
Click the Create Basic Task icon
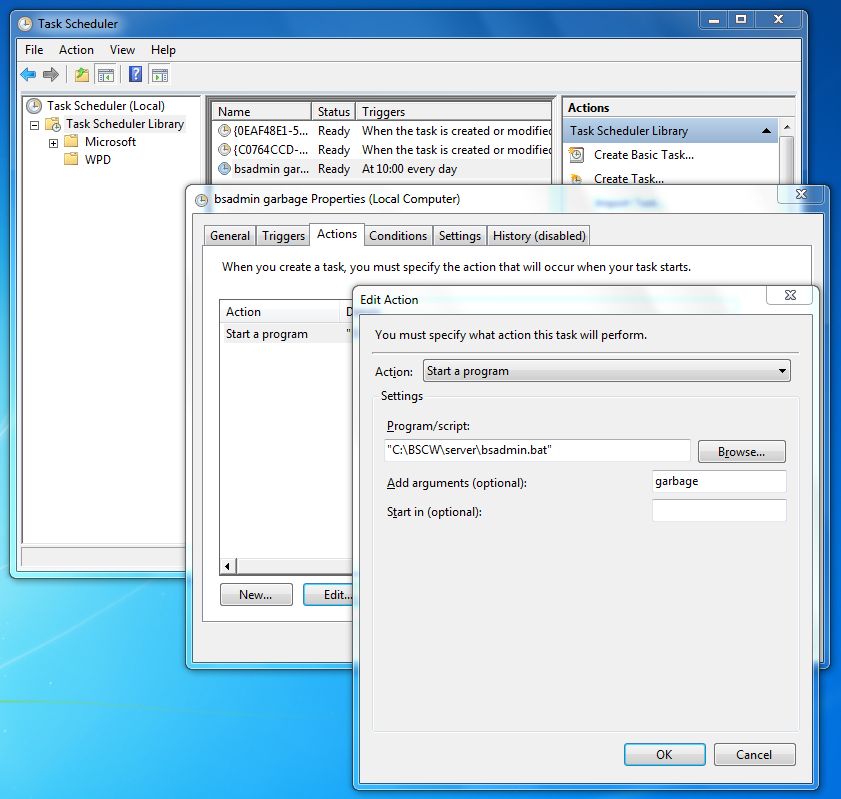[577, 155]
